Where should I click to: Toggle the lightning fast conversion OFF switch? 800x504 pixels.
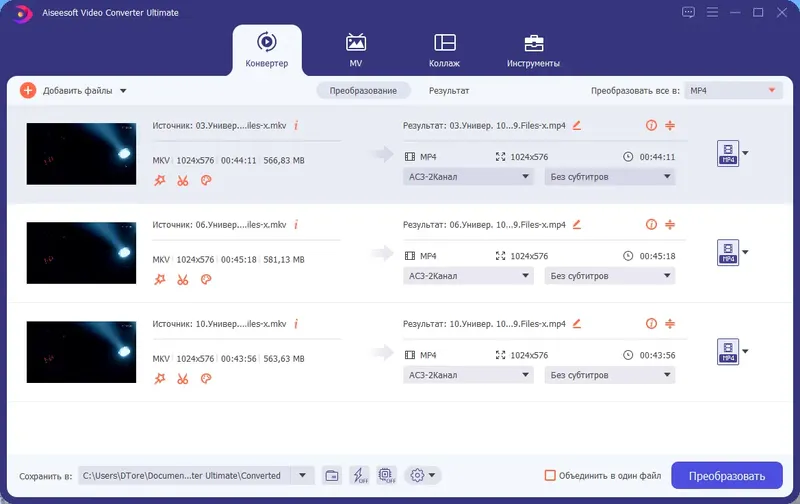pos(360,475)
